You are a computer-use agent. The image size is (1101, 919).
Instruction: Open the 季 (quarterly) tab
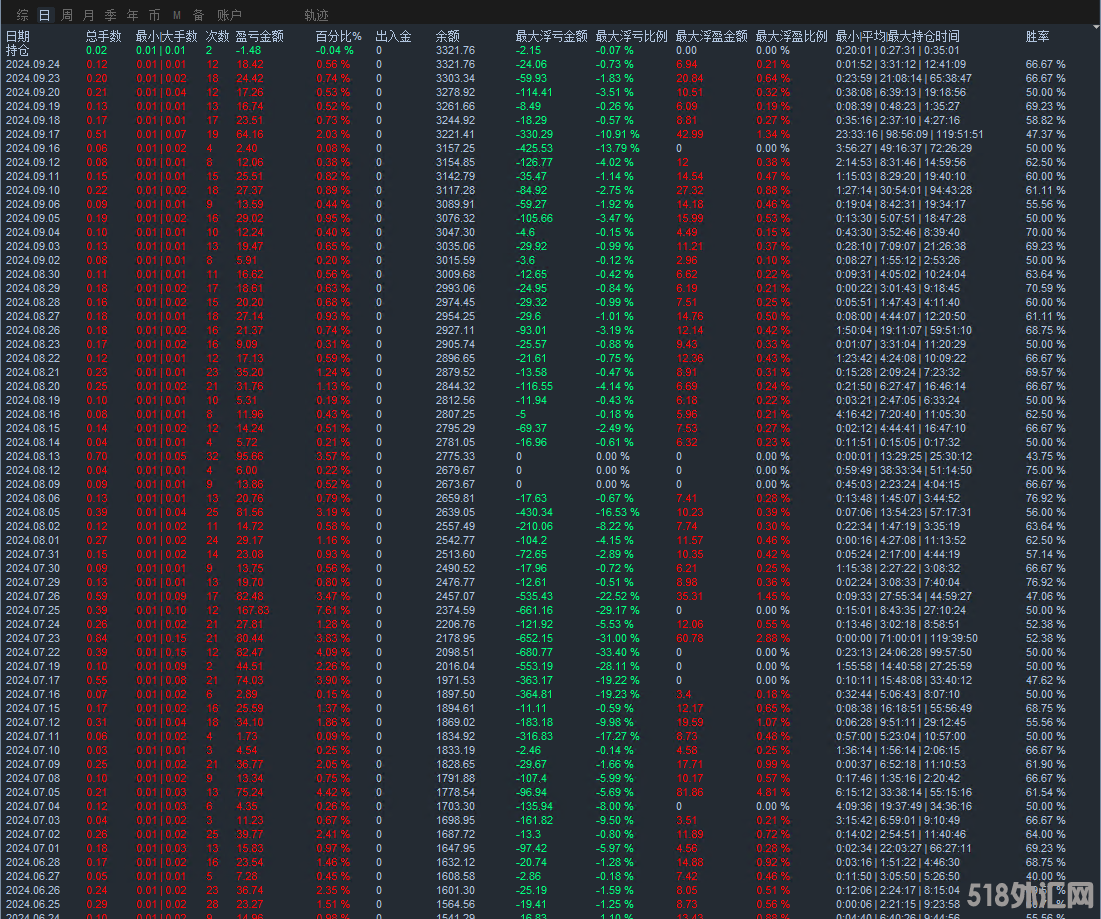111,15
